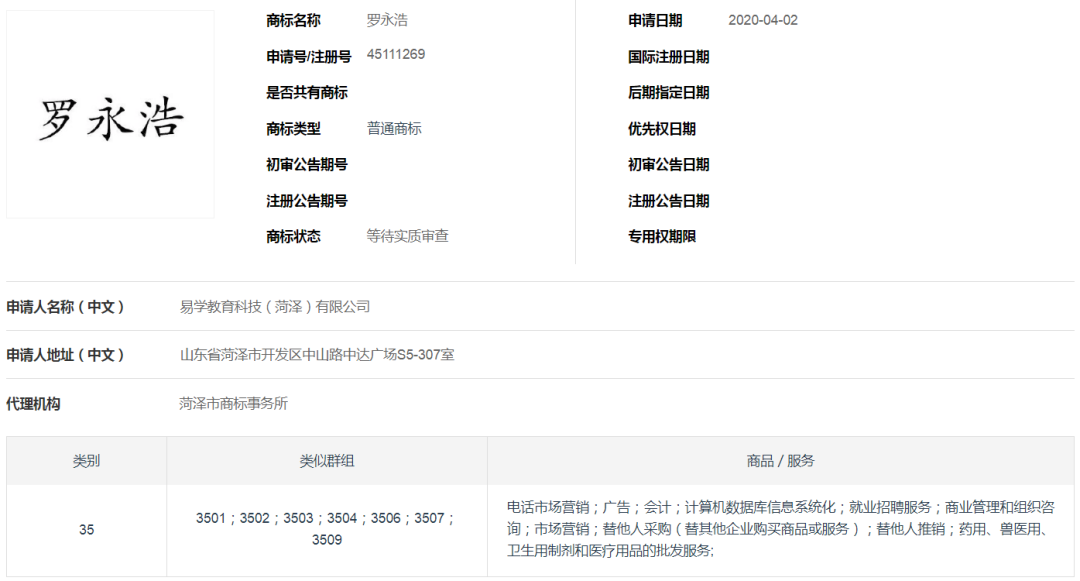Viewport: 1080px width, 581px height.
Task: Click the similar group codes 3501；3502 cell
Action: 326,529
